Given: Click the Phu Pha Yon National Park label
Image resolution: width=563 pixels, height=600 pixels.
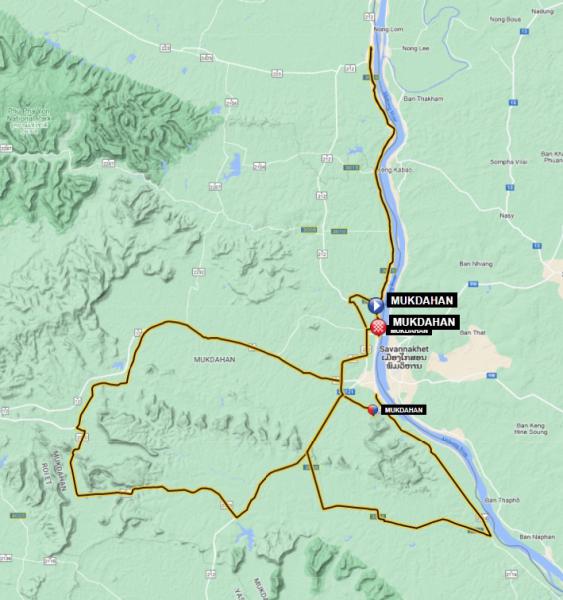Looking at the screenshot, I should pyautogui.click(x=28, y=118).
